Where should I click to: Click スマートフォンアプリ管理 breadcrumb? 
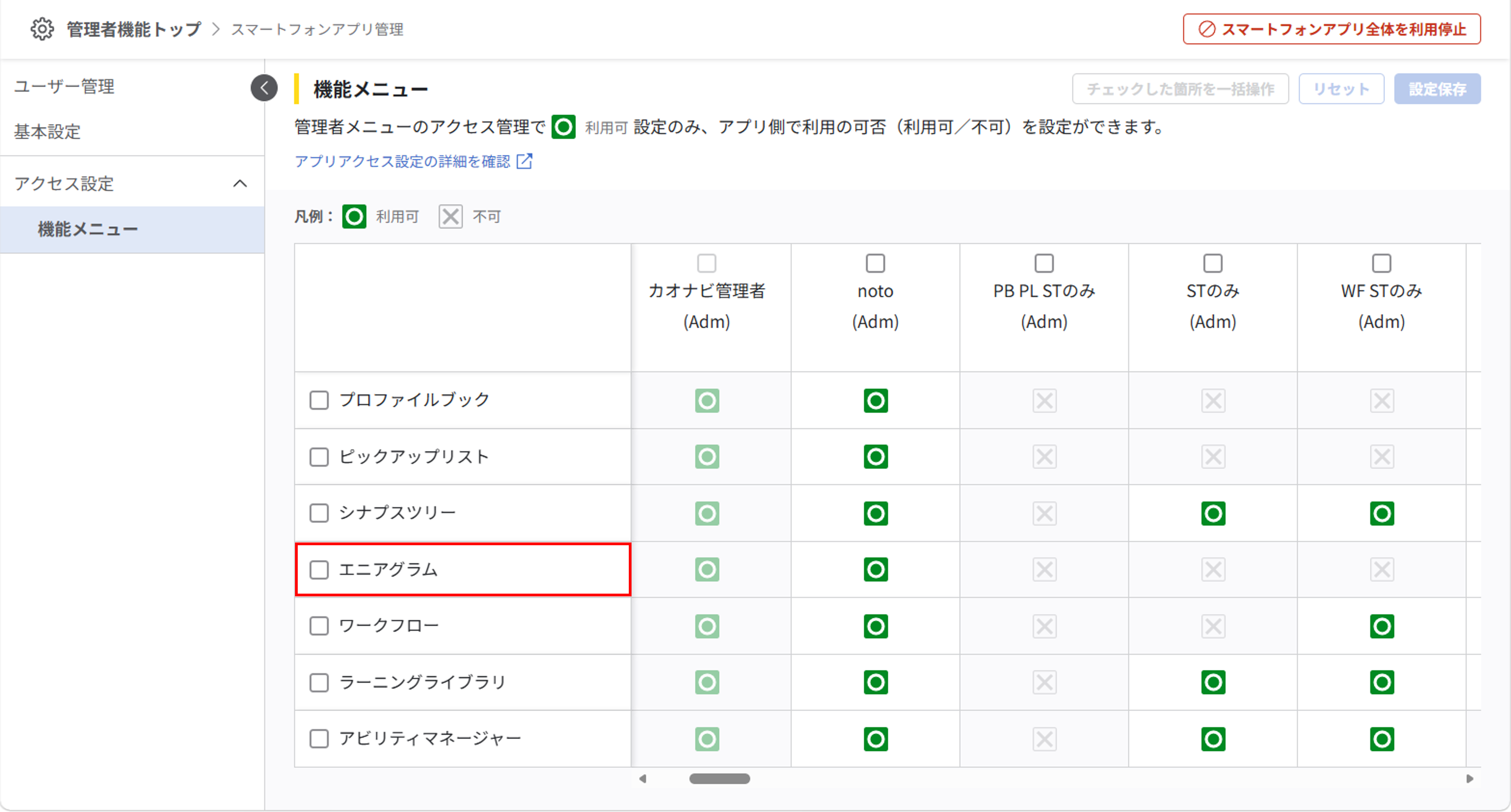(317, 29)
